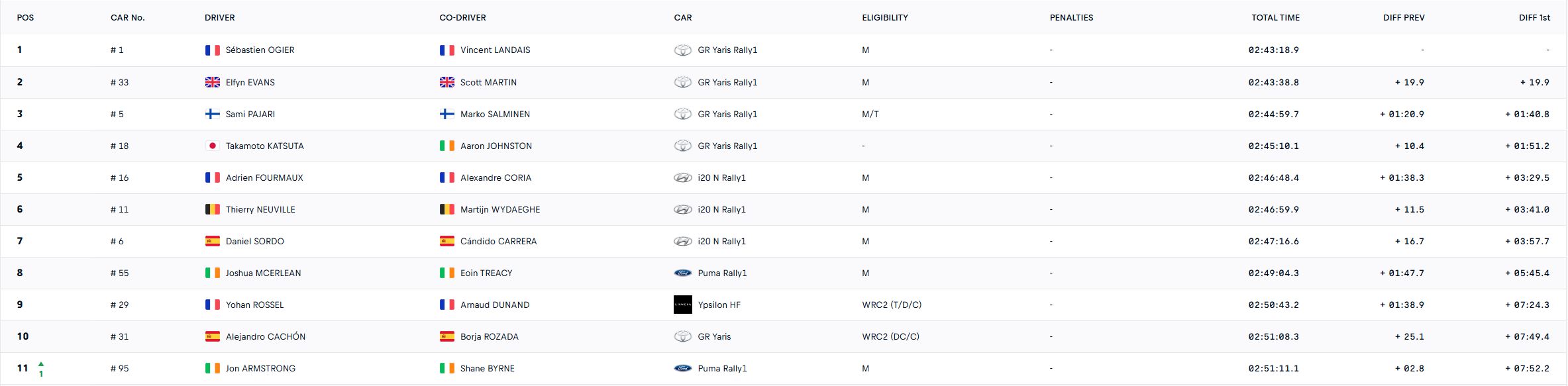Viewport: 1568px width, 386px height.
Task: Click the Japanese flag beside Takamoto KATSUTA
Action: [x=212, y=146]
